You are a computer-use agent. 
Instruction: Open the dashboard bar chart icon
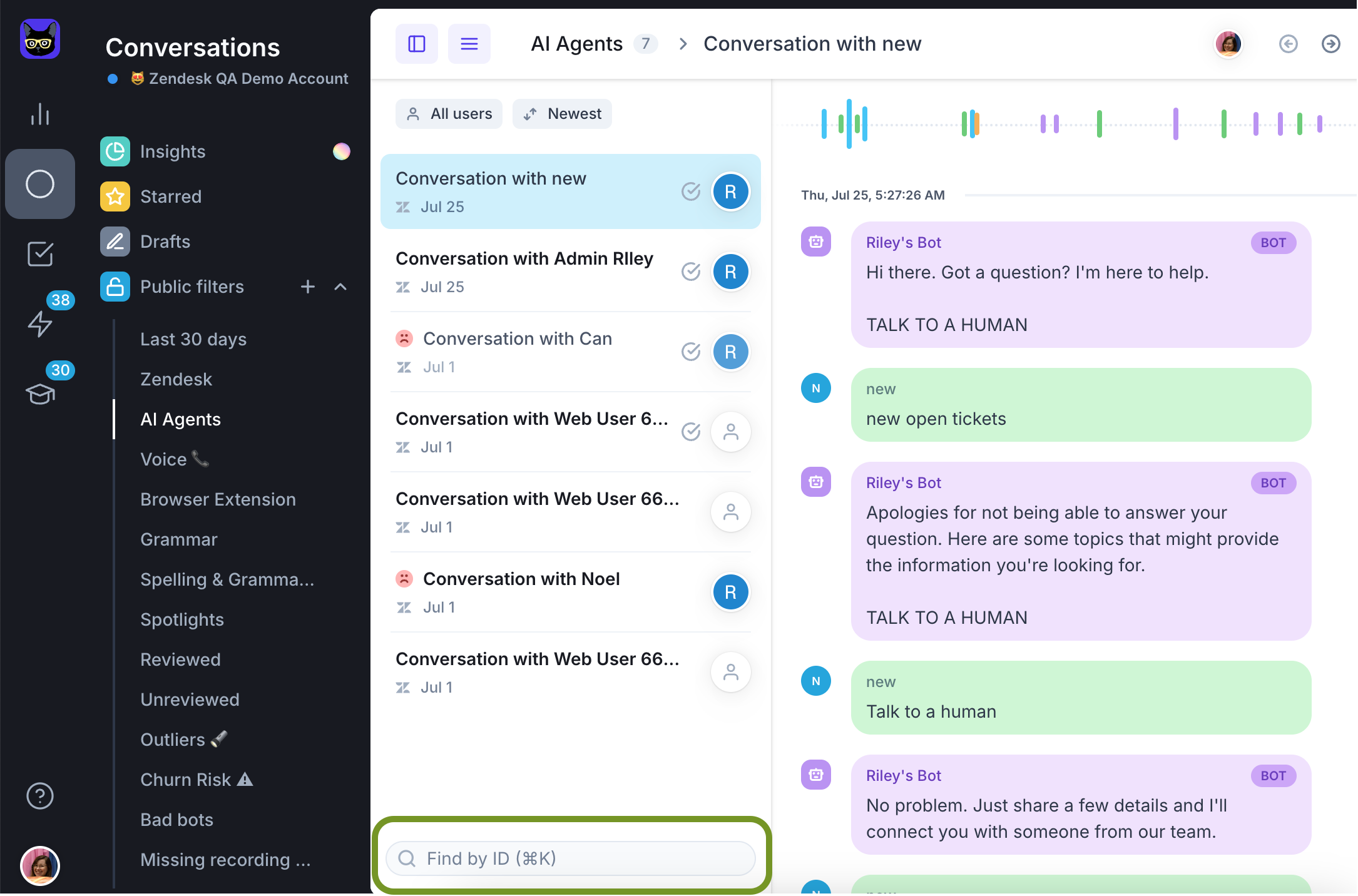coord(40,114)
